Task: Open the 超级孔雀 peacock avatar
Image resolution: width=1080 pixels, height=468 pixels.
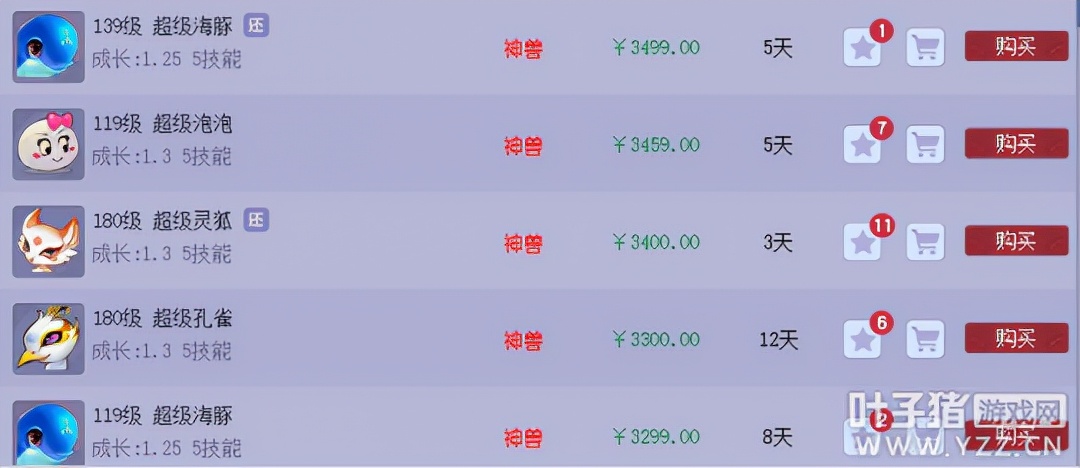Action: pyautogui.click(x=48, y=338)
